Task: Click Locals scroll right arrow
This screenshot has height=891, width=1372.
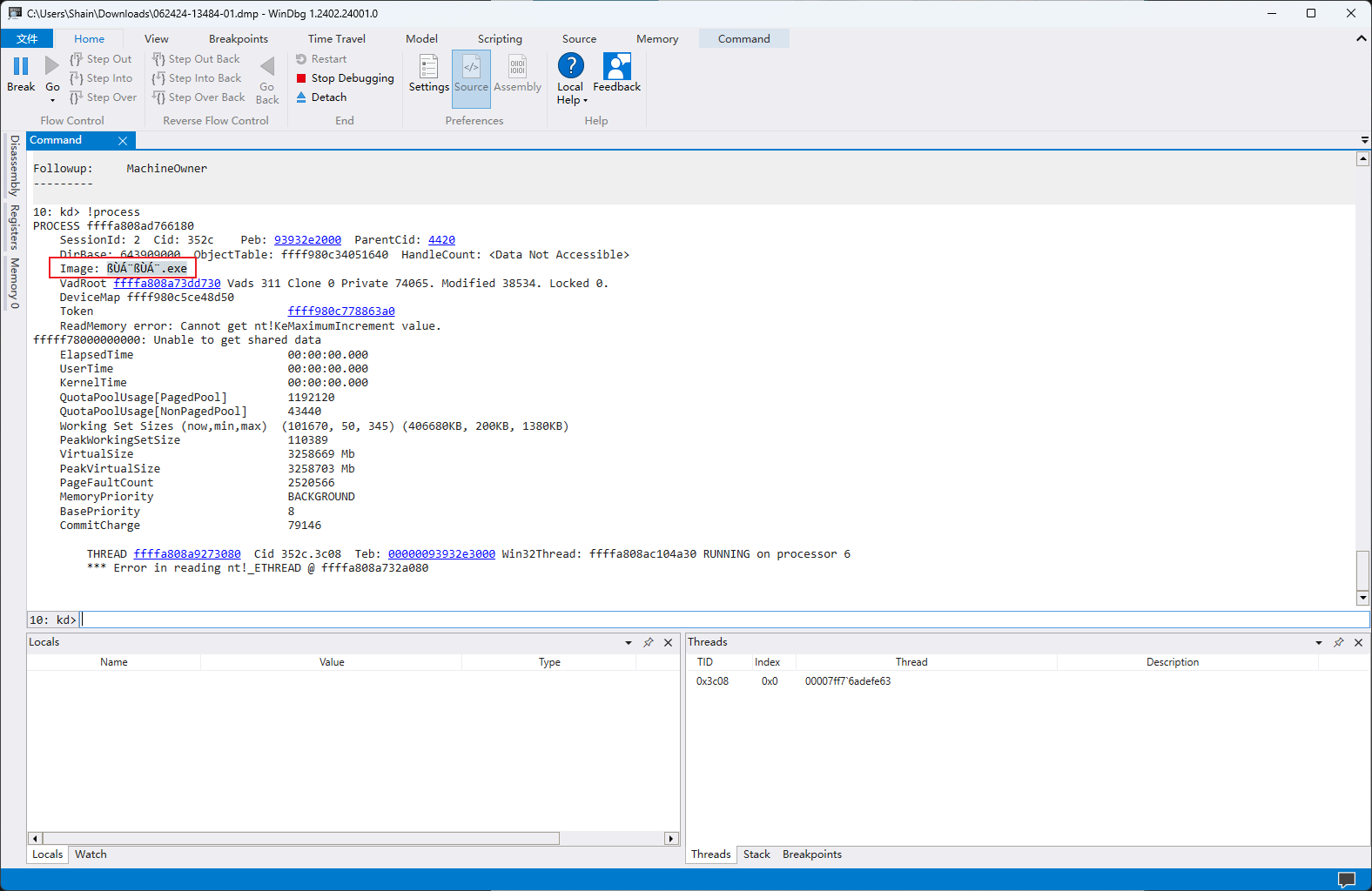Action: tap(670, 839)
